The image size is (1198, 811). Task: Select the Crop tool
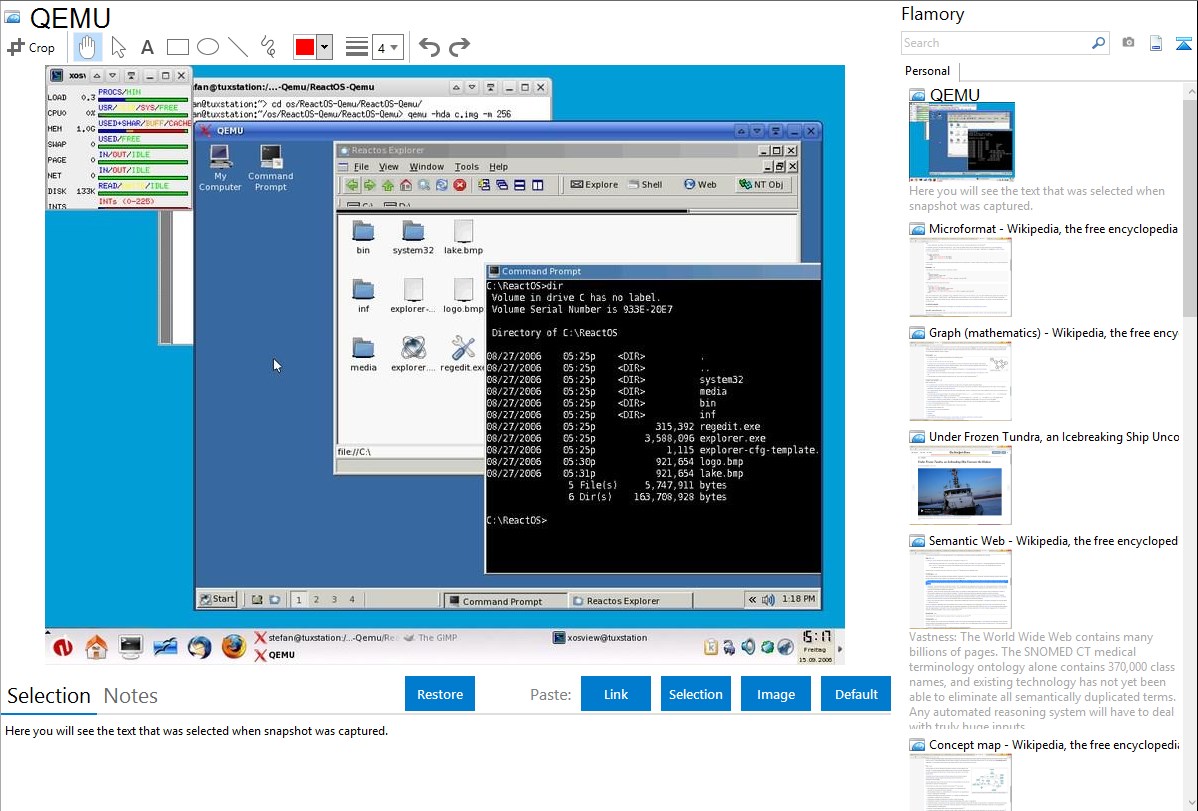click(x=31, y=47)
